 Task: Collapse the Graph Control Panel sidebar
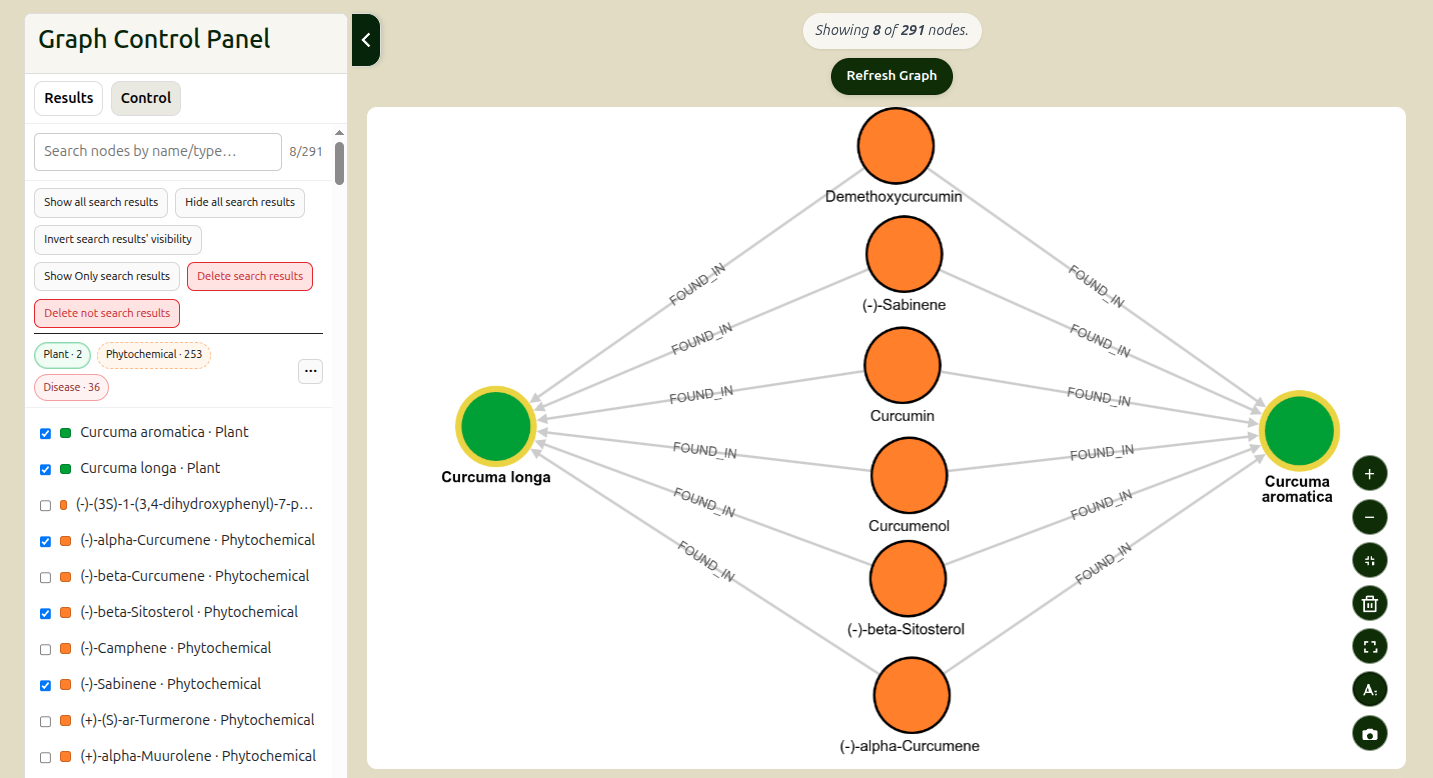366,40
